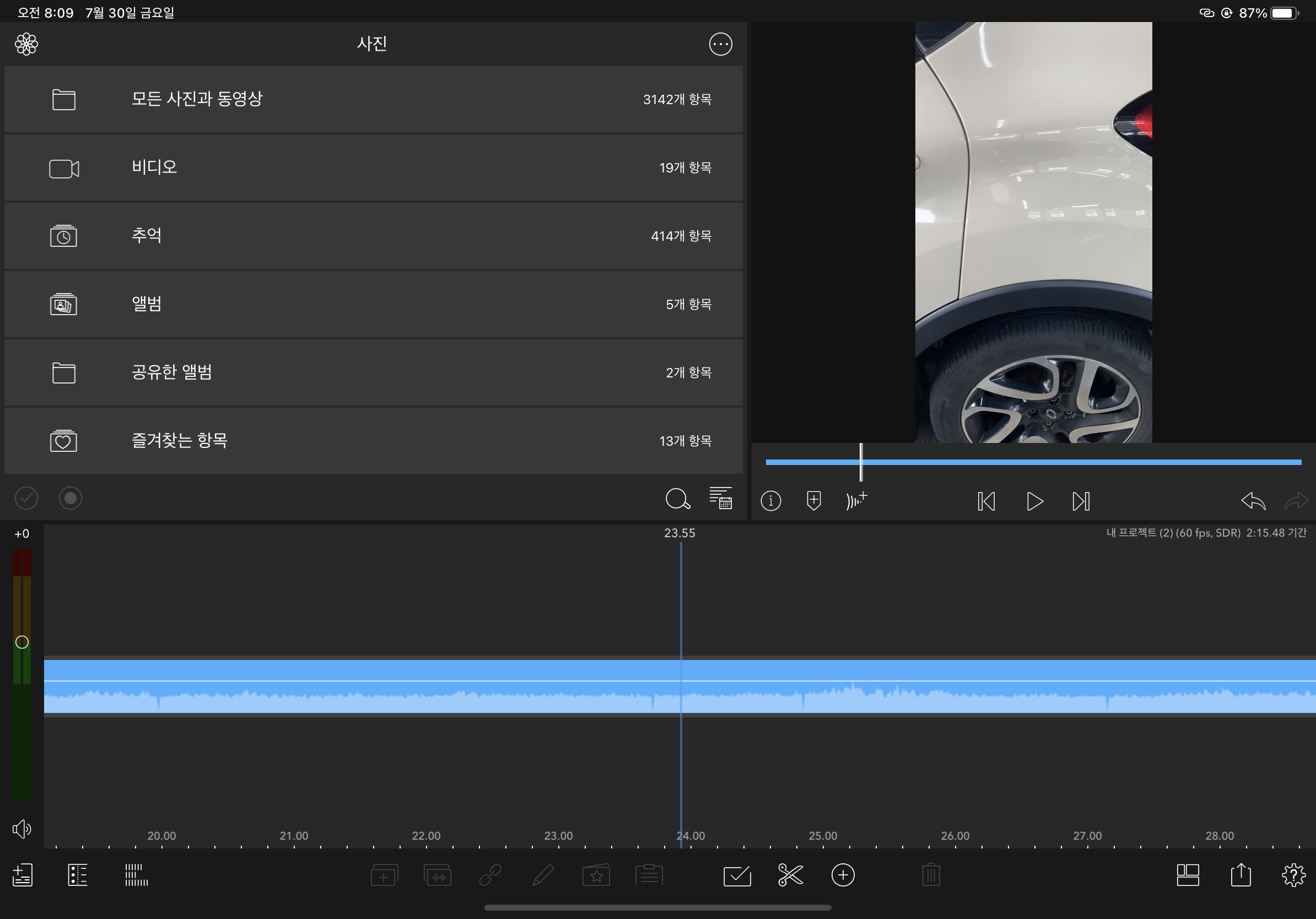Toggle multi-select checkbox tool
1316x919 pixels.
pos(737,875)
